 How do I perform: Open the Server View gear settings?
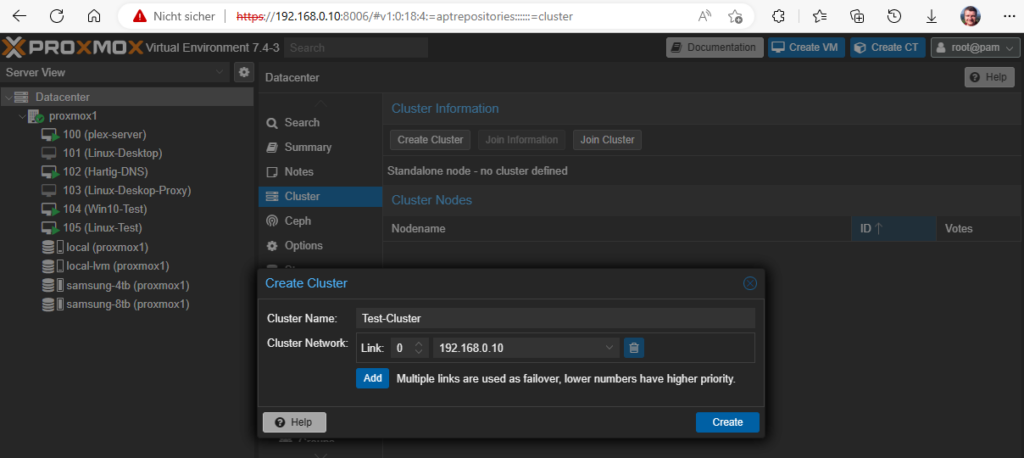pyautogui.click(x=244, y=73)
